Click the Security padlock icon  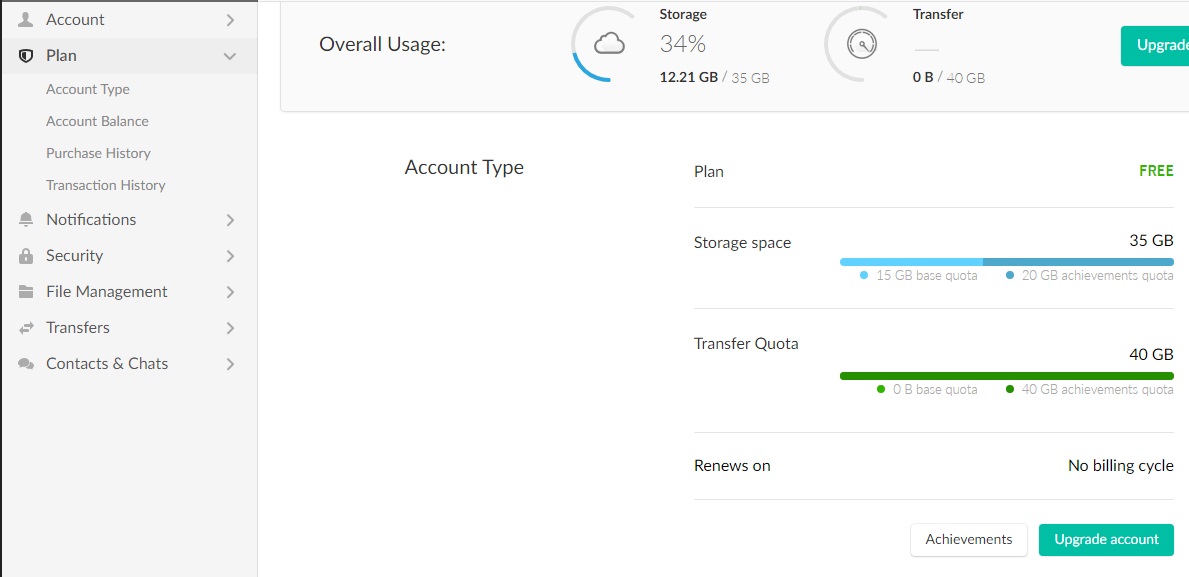[x=26, y=256]
